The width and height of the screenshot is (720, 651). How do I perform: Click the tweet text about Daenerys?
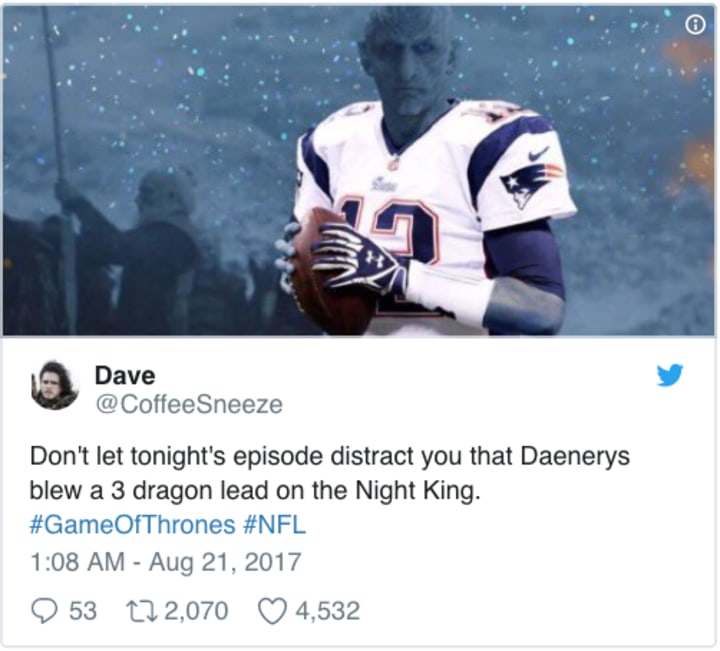pyautogui.click(x=330, y=473)
